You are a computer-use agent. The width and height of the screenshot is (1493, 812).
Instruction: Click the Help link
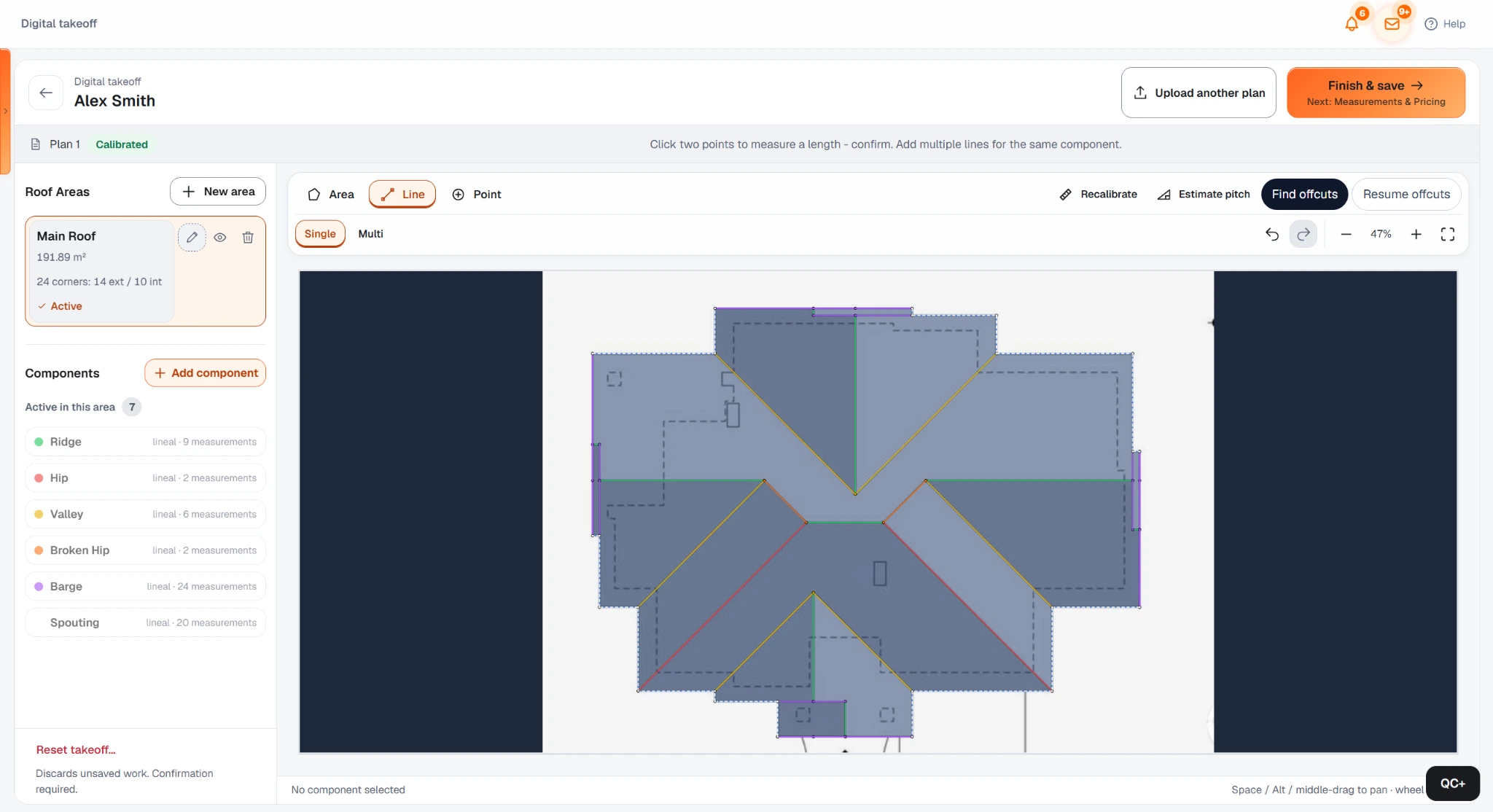point(1445,23)
